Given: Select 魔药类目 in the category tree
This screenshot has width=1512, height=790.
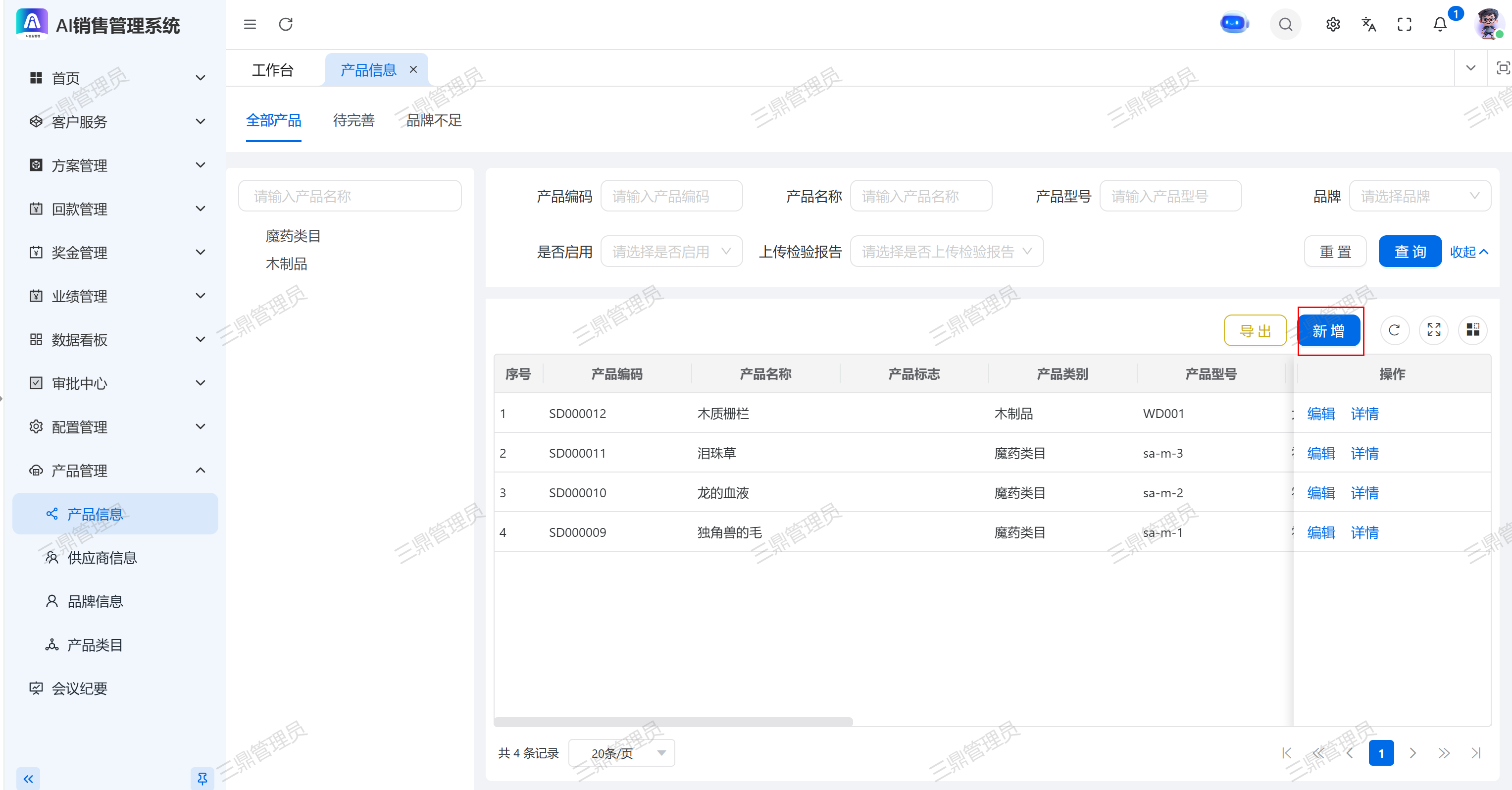Looking at the screenshot, I should (x=293, y=236).
